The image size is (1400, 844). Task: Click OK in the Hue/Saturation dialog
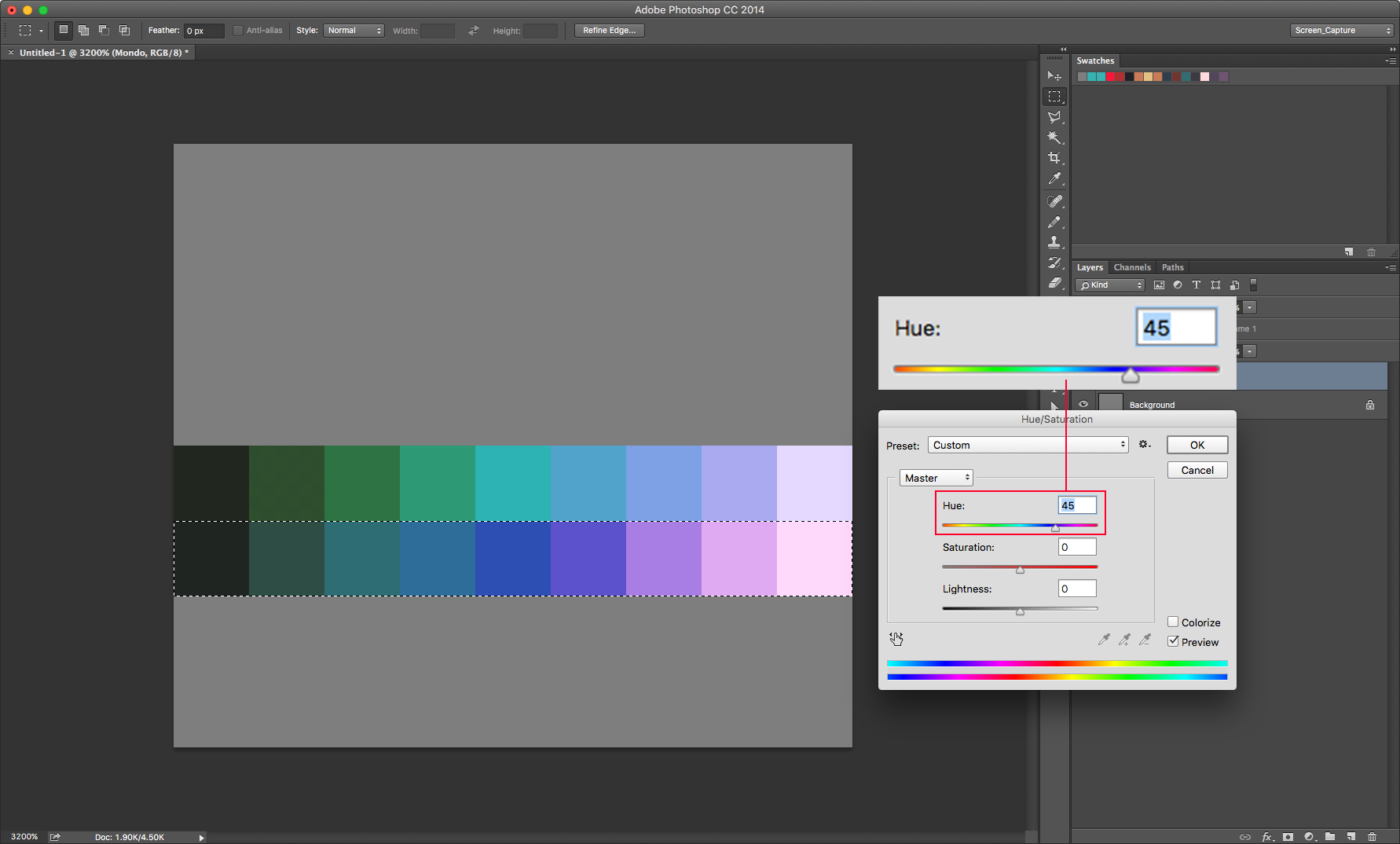(1197, 445)
